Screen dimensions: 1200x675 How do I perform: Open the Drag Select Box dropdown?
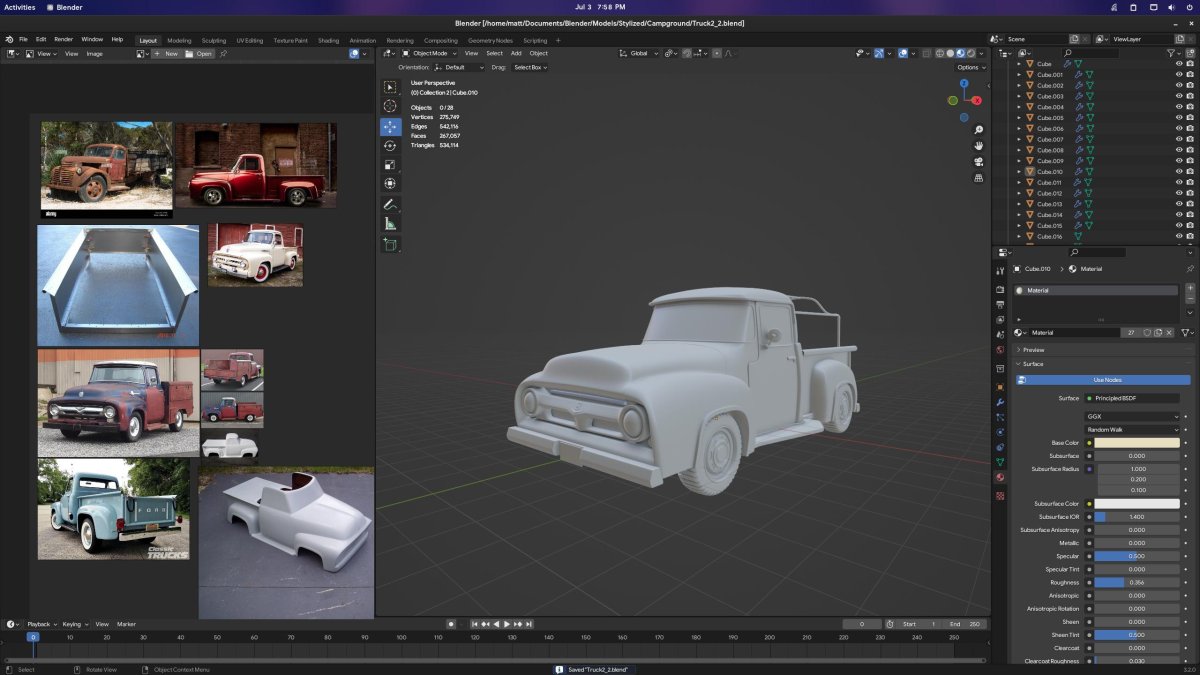(530, 67)
